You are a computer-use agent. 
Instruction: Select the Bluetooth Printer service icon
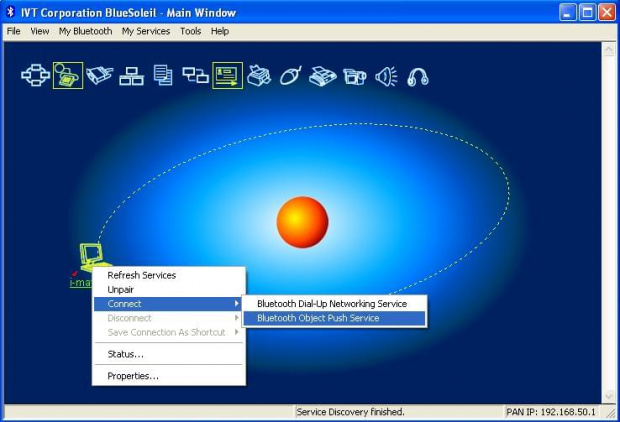[259, 75]
